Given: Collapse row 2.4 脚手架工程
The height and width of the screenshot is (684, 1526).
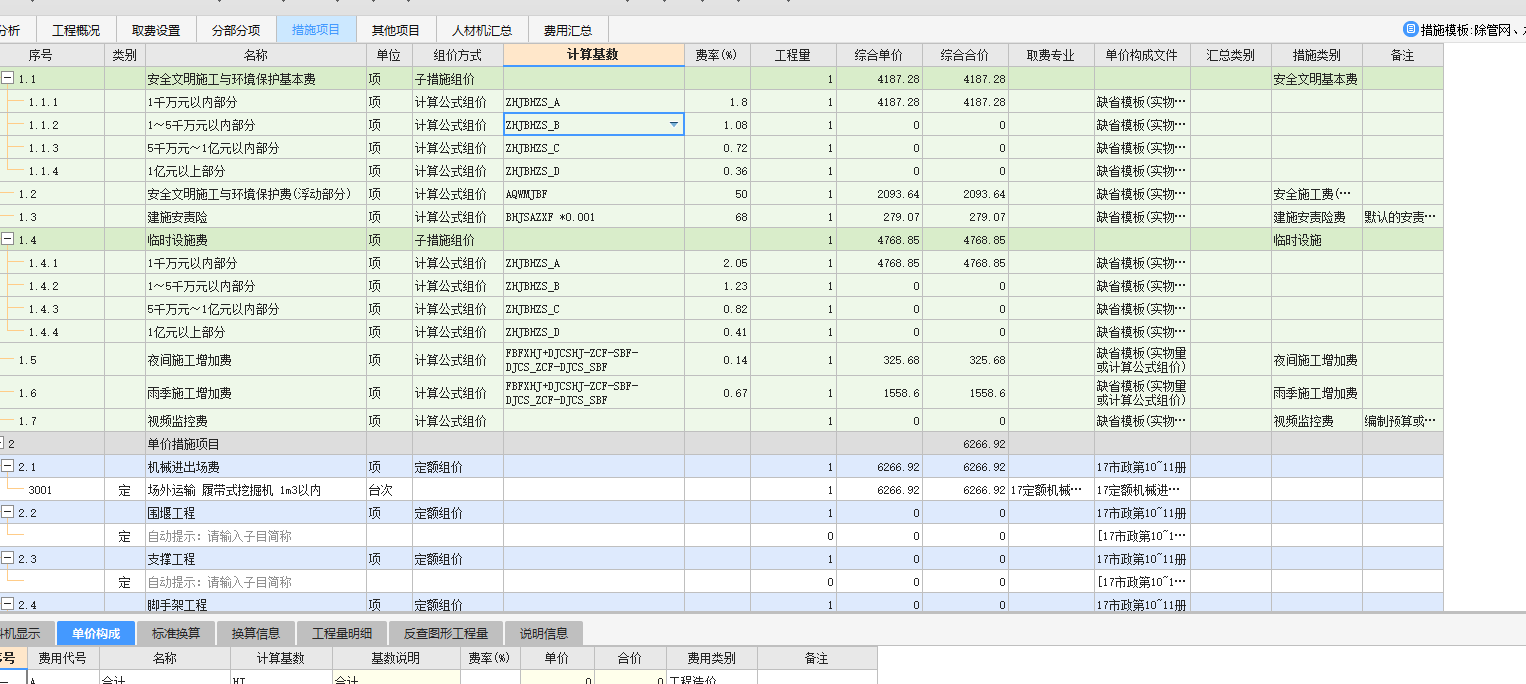Looking at the screenshot, I should click(x=7, y=604).
